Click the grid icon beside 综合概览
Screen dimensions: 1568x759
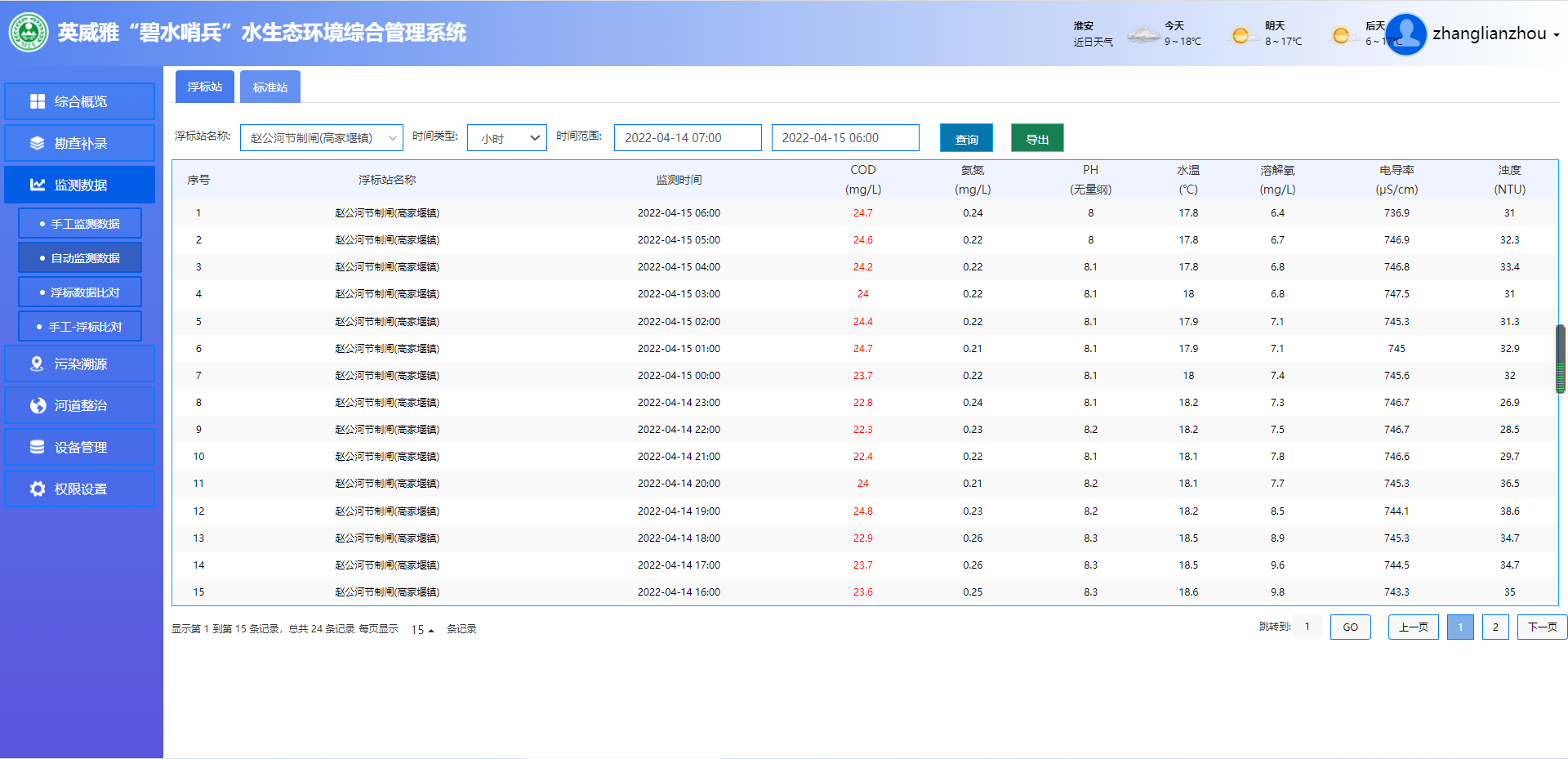[x=38, y=101]
